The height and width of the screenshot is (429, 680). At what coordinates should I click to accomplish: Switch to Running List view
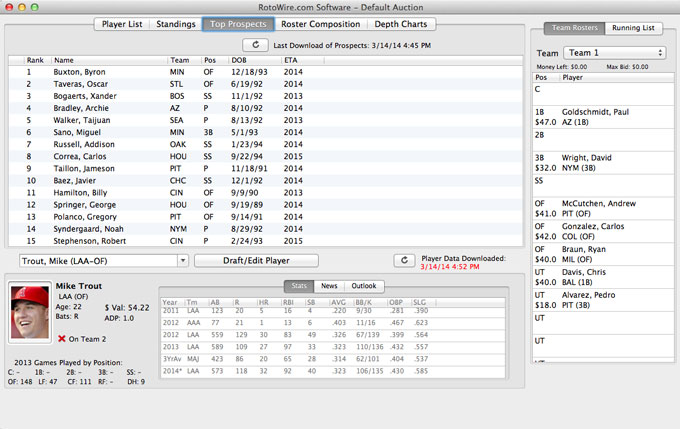[x=633, y=28]
